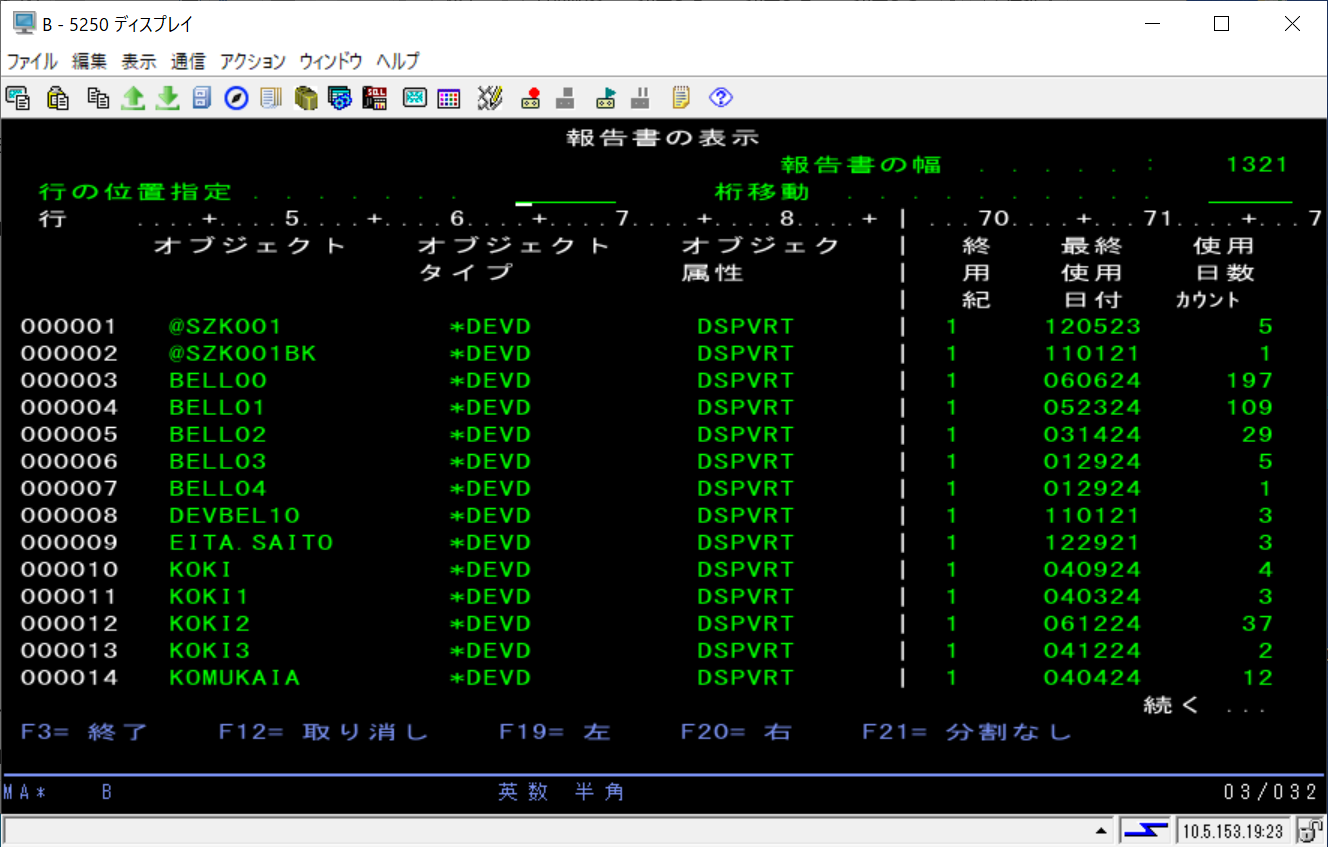The width and height of the screenshot is (1328, 847).
Task: Start macro recording with red dot icon
Action: click(531, 98)
